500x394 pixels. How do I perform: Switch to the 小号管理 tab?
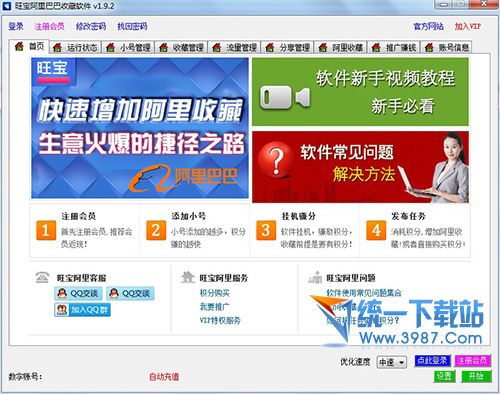point(128,47)
